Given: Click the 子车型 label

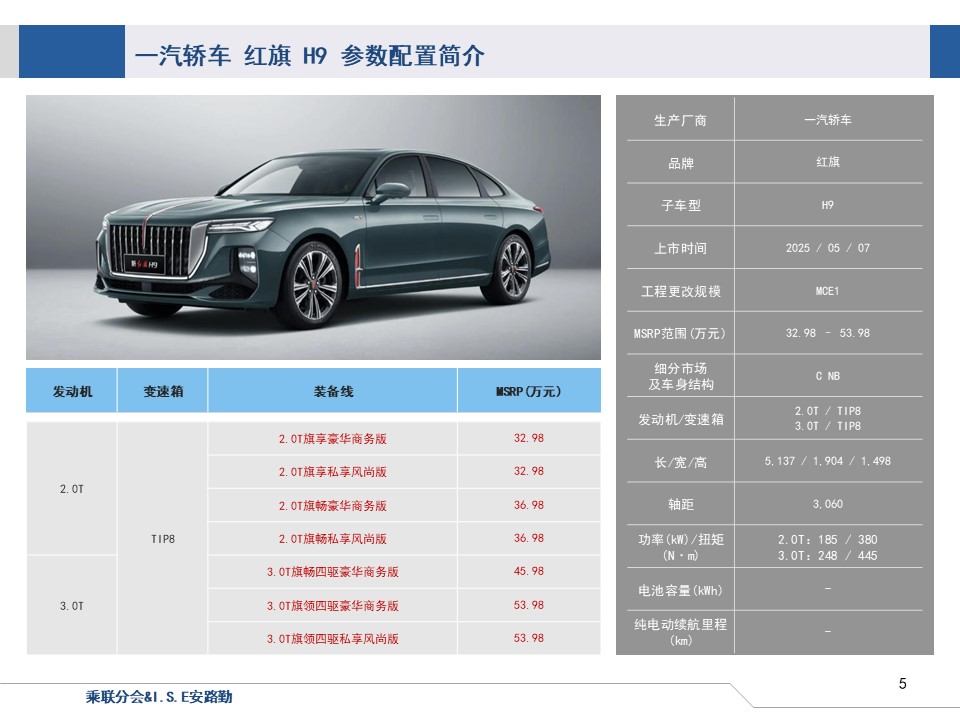Looking at the screenshot, I should tap(680, 206).
